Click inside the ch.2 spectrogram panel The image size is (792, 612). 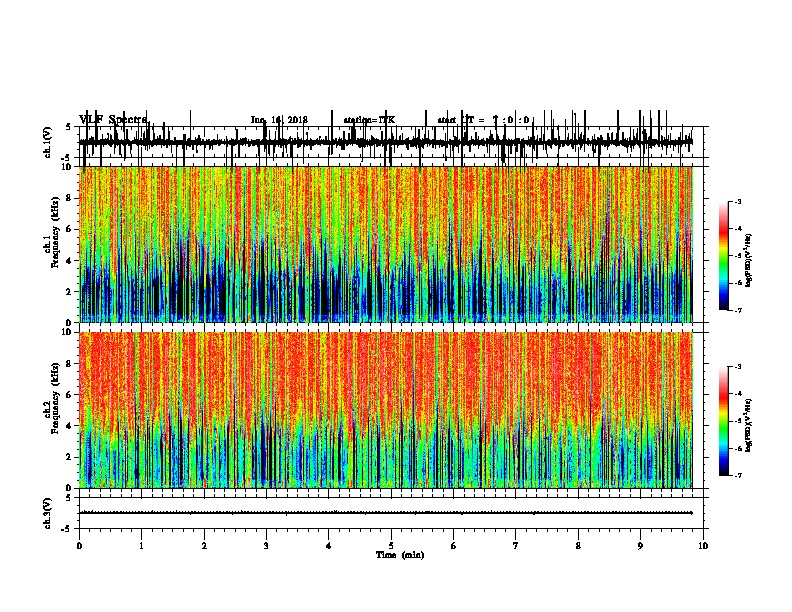click(385, 410)
